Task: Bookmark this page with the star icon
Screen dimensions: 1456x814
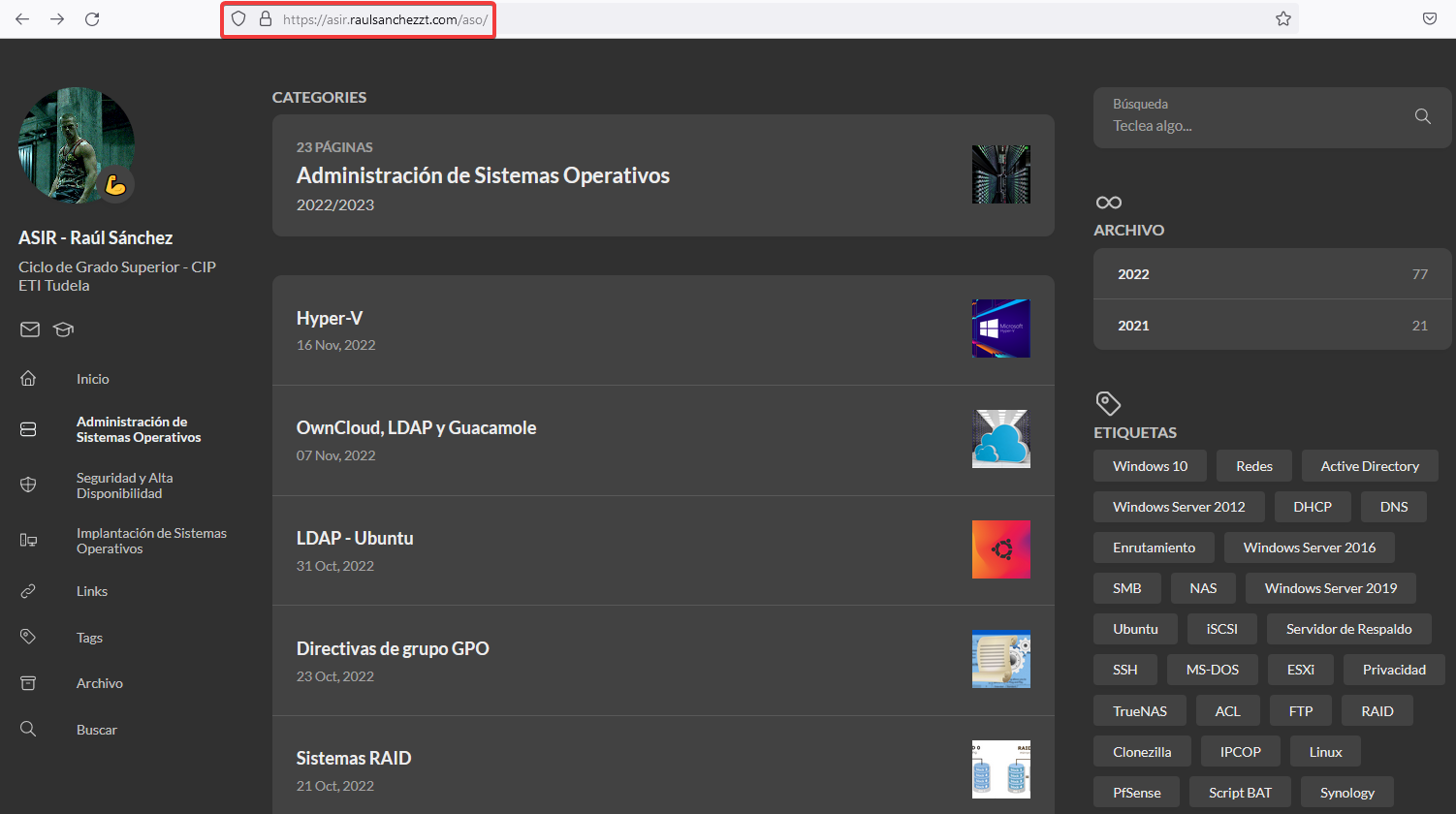Action: click(x=1282, y=18)
